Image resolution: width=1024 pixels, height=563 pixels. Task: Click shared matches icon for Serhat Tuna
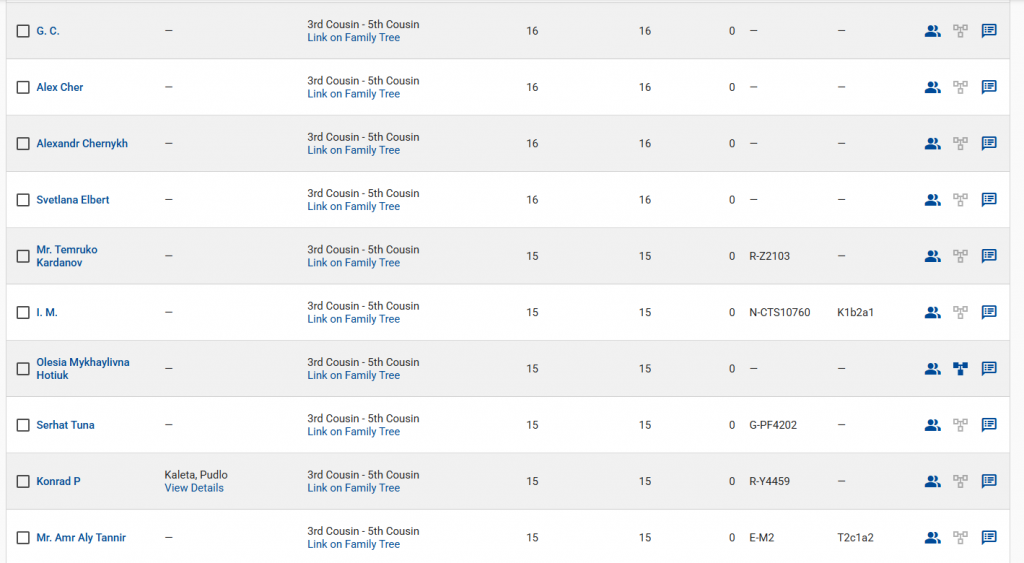(932, 425)
